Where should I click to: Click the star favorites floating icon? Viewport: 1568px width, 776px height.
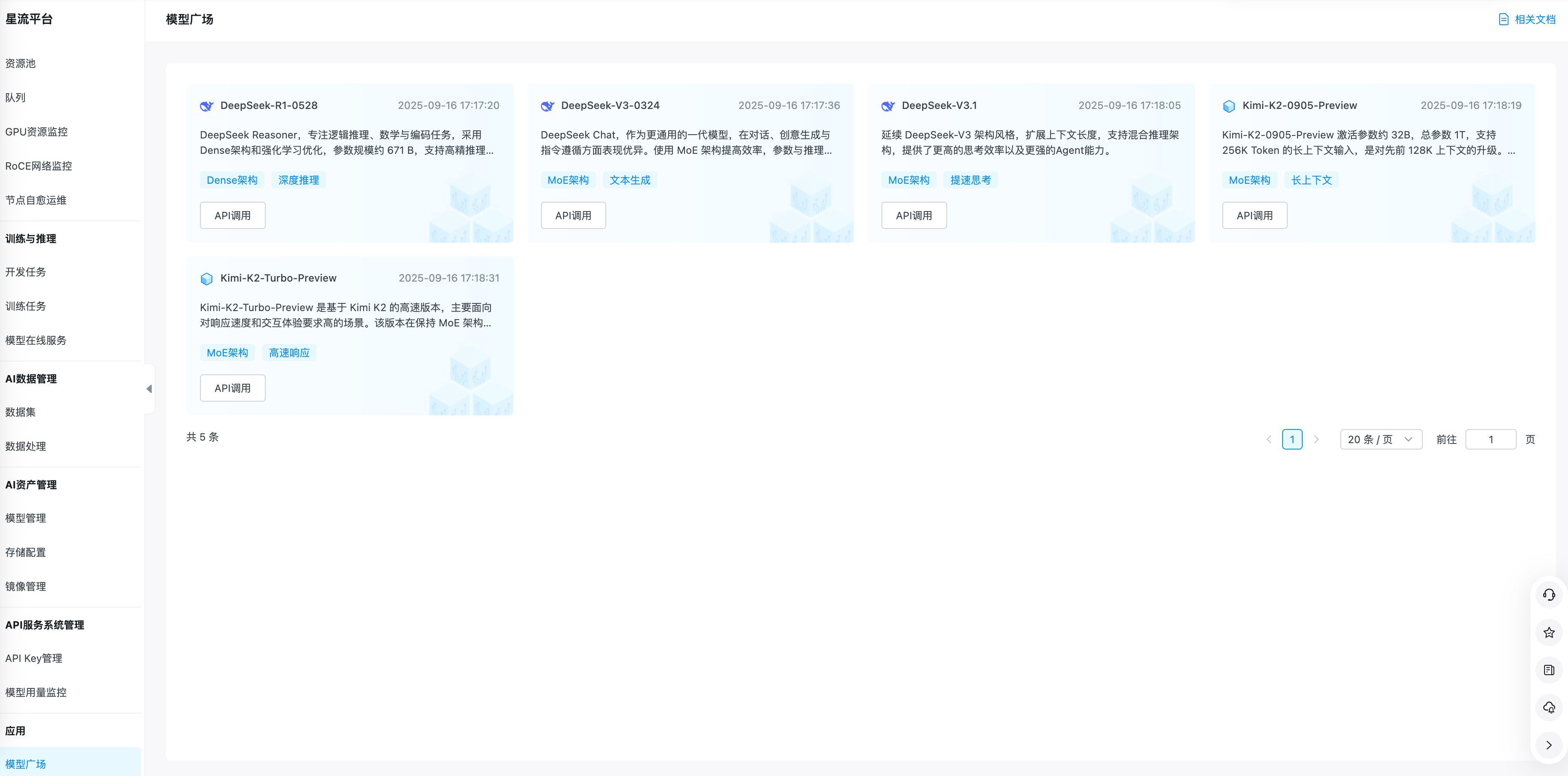click(x=1548, y=632)
